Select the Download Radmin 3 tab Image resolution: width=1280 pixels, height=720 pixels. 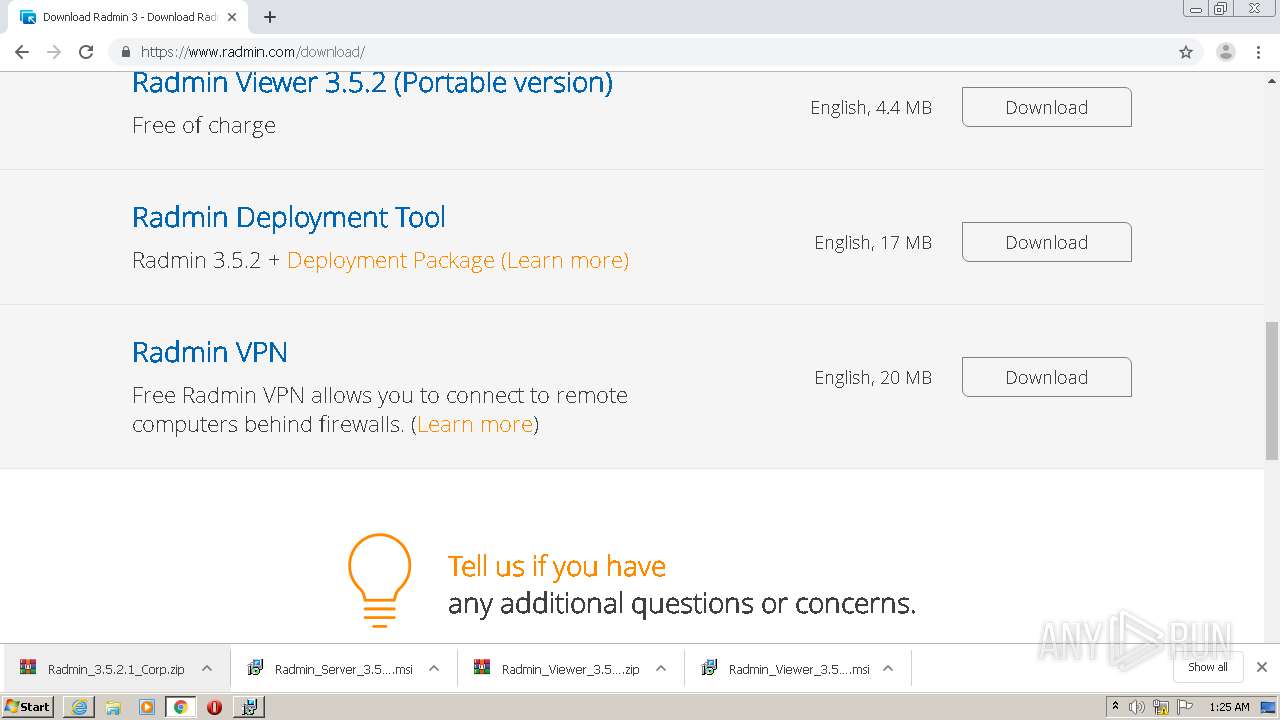(x=128, y=17)
